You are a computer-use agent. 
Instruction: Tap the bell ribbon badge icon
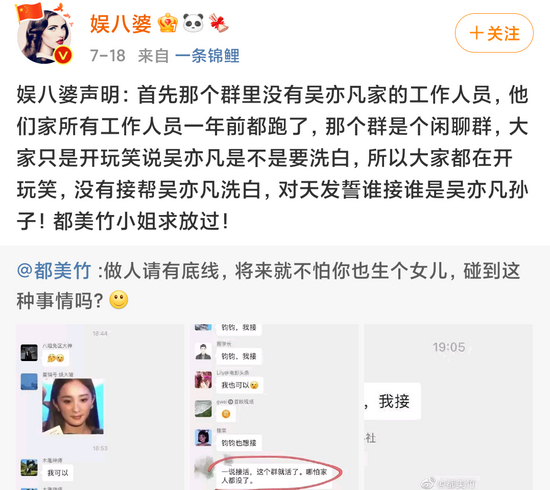pyautogui.click(x=219, y=23)
